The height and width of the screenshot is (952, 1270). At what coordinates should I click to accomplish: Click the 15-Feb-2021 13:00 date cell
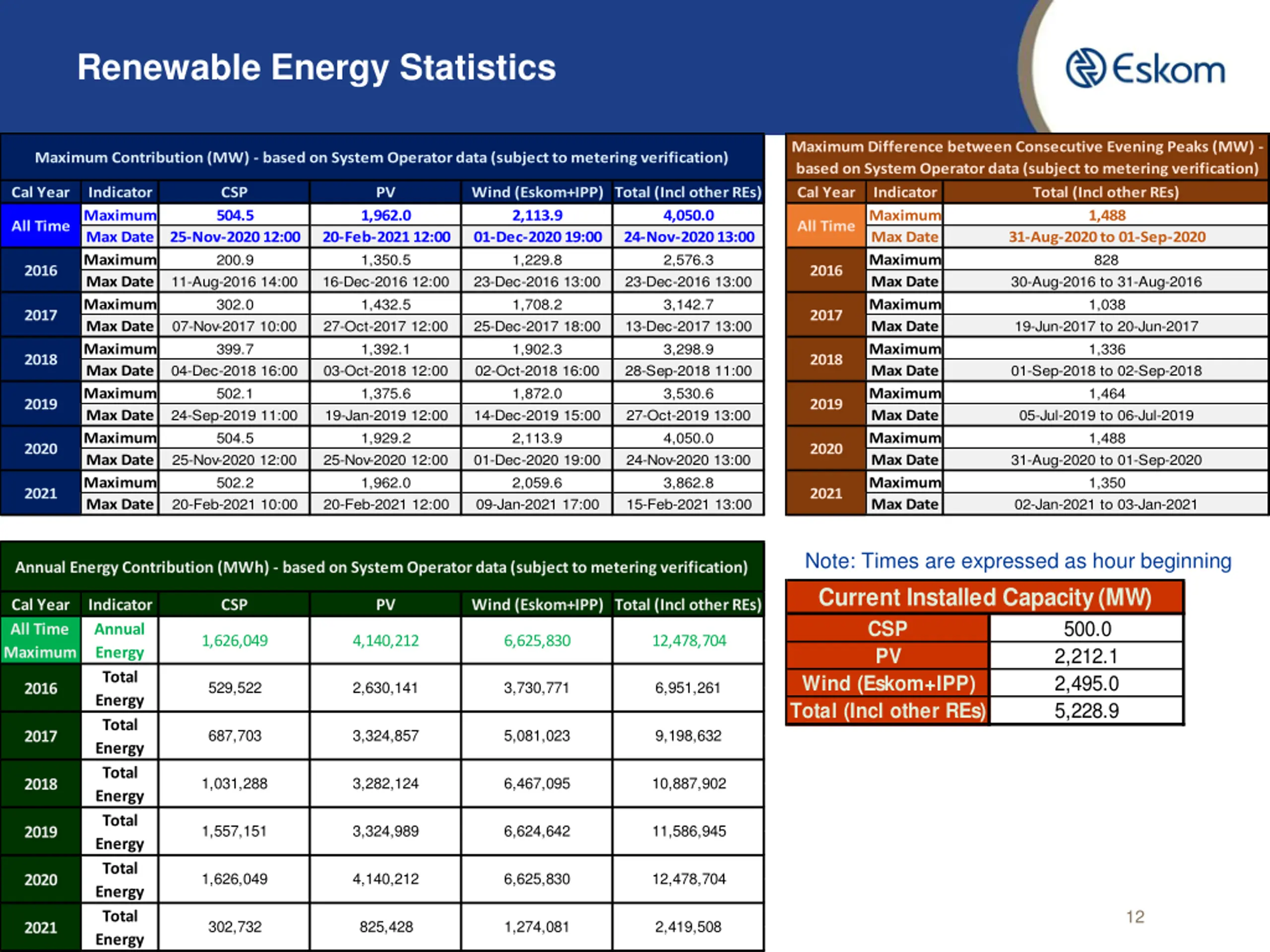point(689,504)
